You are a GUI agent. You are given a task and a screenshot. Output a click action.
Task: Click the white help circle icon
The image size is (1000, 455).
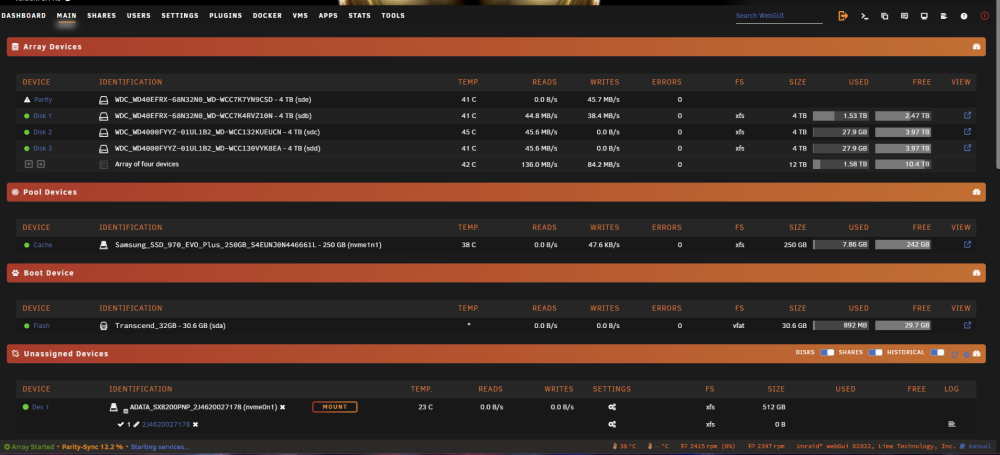pos(964,16)
